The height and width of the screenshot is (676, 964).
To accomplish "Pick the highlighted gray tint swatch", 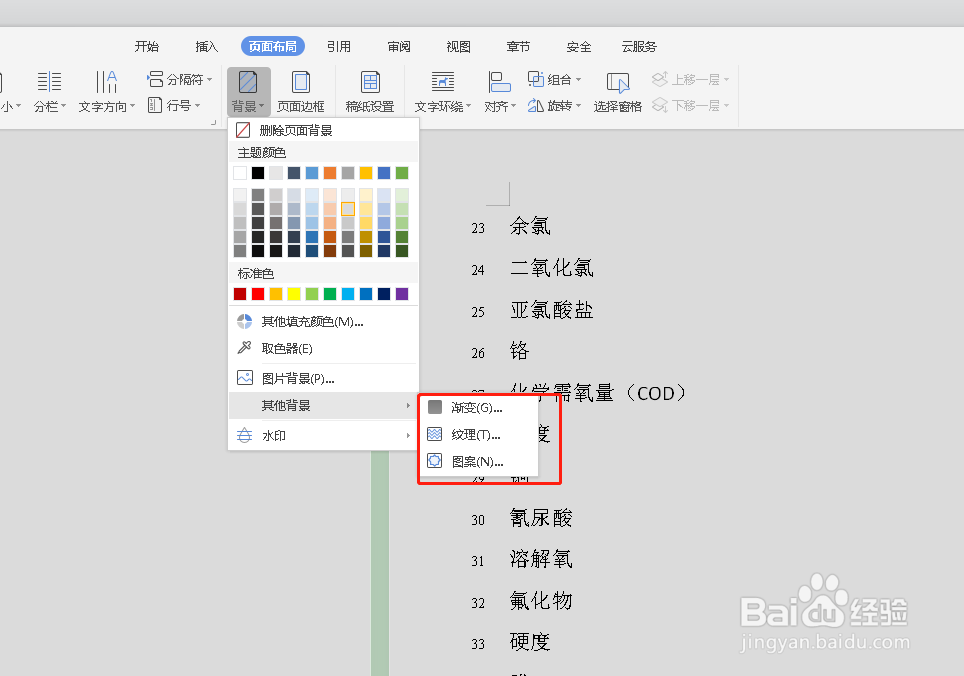I will click(348, 209).
